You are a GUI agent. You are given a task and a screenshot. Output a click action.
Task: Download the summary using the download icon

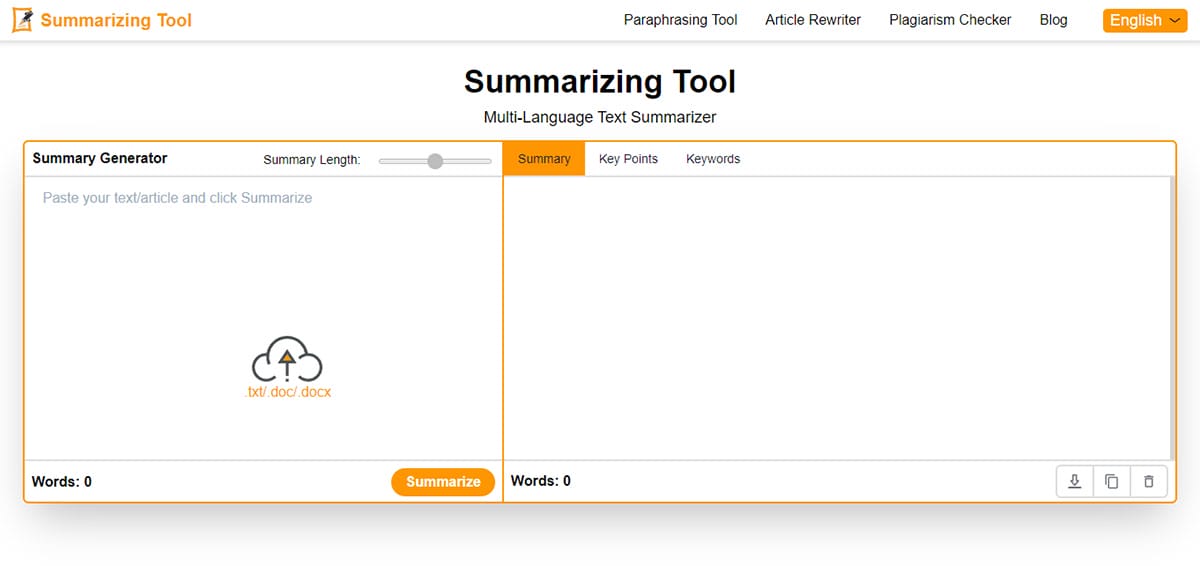1075,482
